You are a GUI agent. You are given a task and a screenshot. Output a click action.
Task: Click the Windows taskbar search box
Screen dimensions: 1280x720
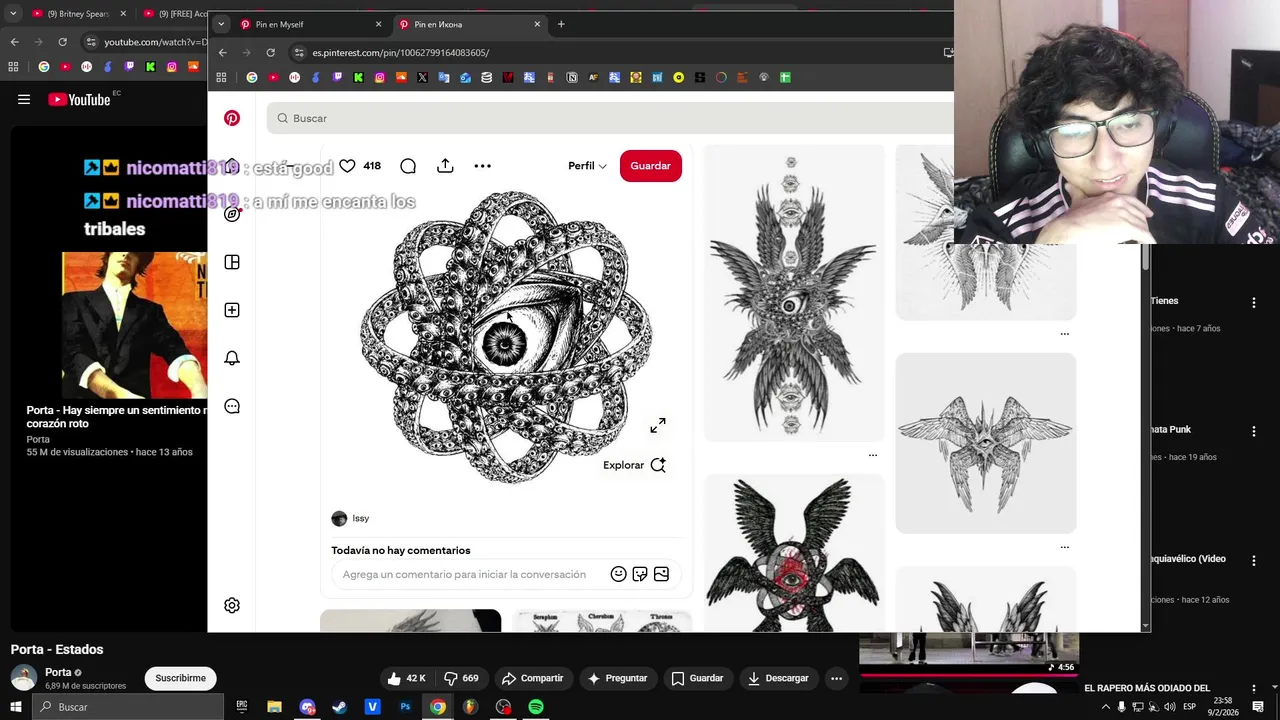(x=128, y=707)
